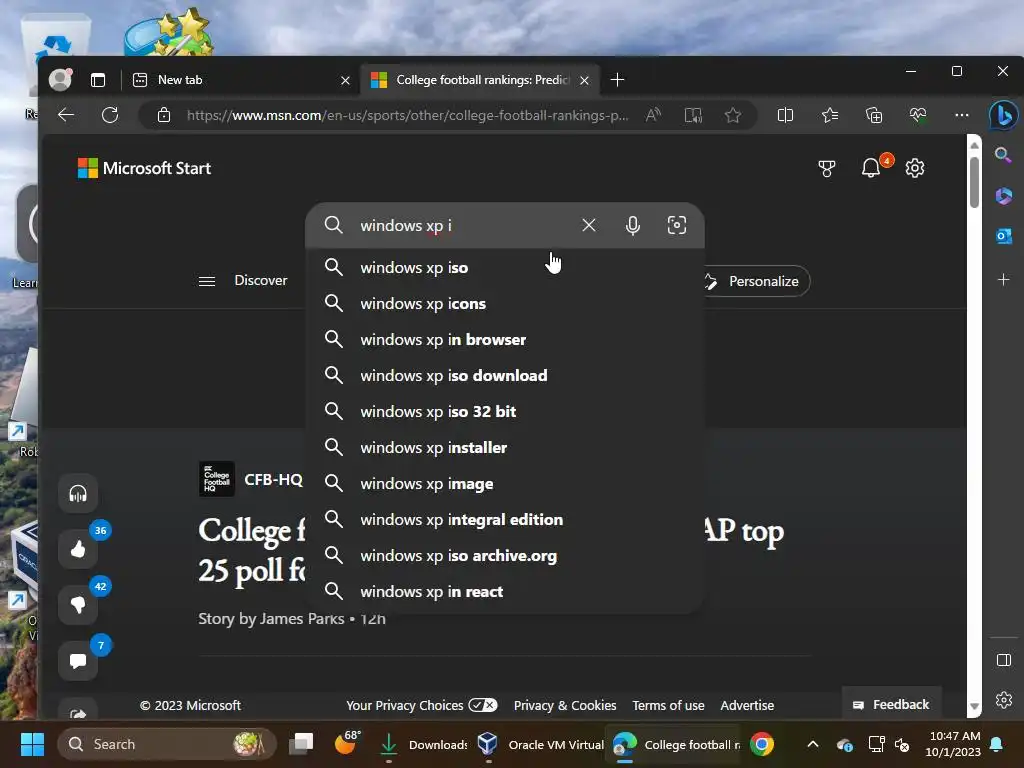Add this page to favorites star
1024x768 pixels.
point(733,115)
